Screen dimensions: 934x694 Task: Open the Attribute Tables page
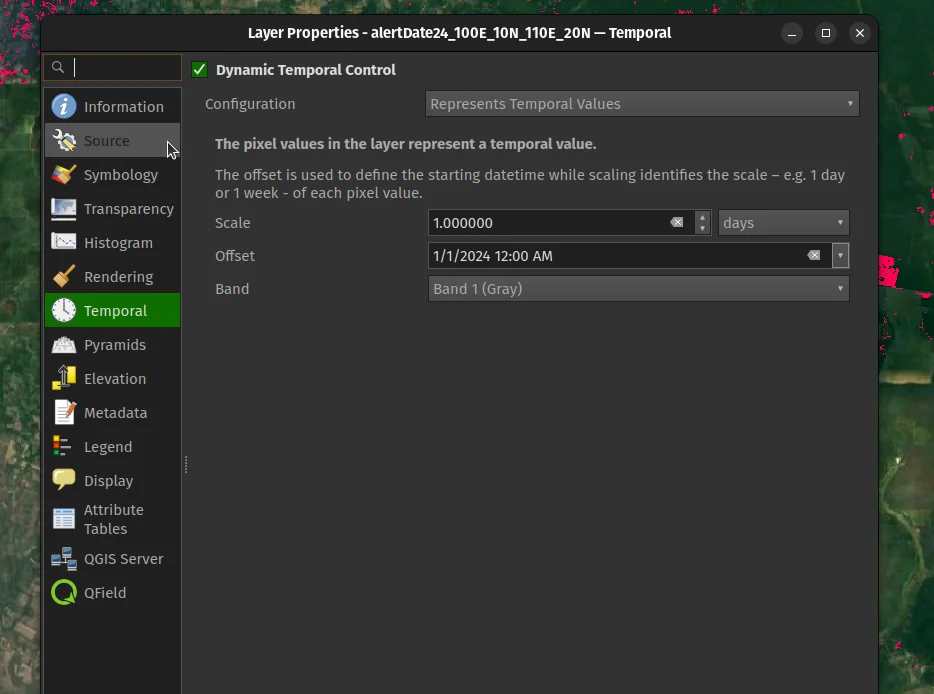tap(113, 519)
